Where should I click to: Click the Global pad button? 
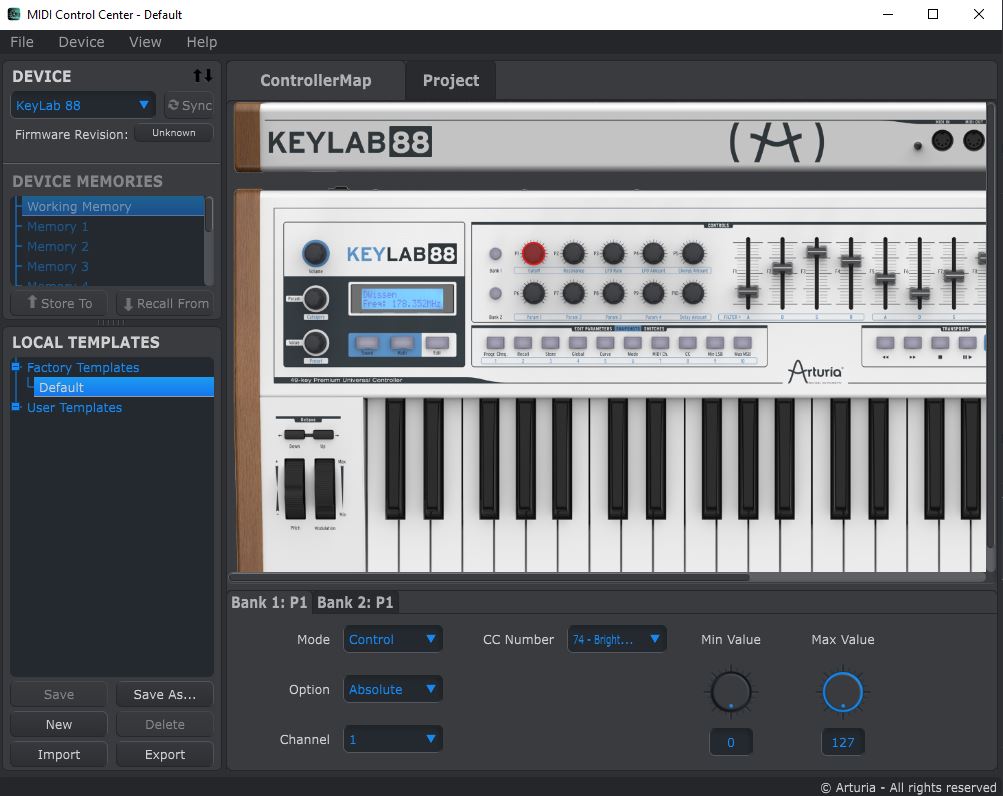tap(578, 343)
